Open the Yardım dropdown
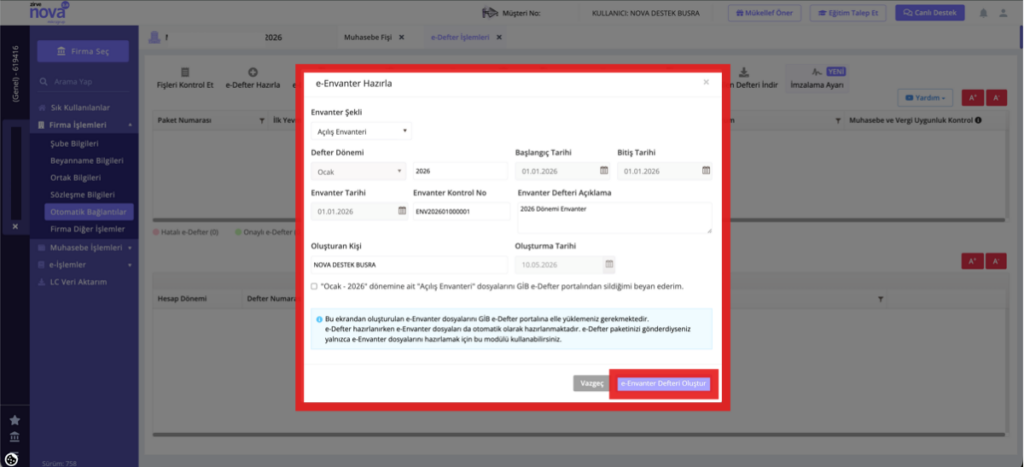 (925, 98)
